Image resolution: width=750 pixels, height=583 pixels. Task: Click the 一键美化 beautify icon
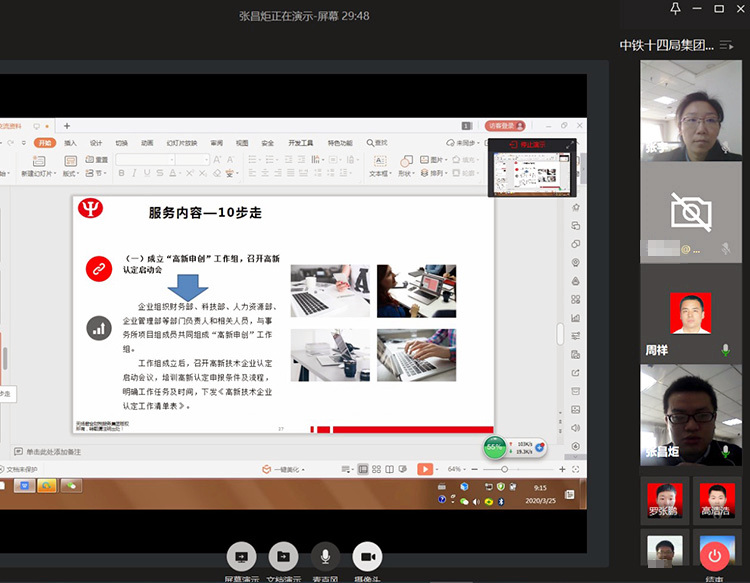[267, 469]
